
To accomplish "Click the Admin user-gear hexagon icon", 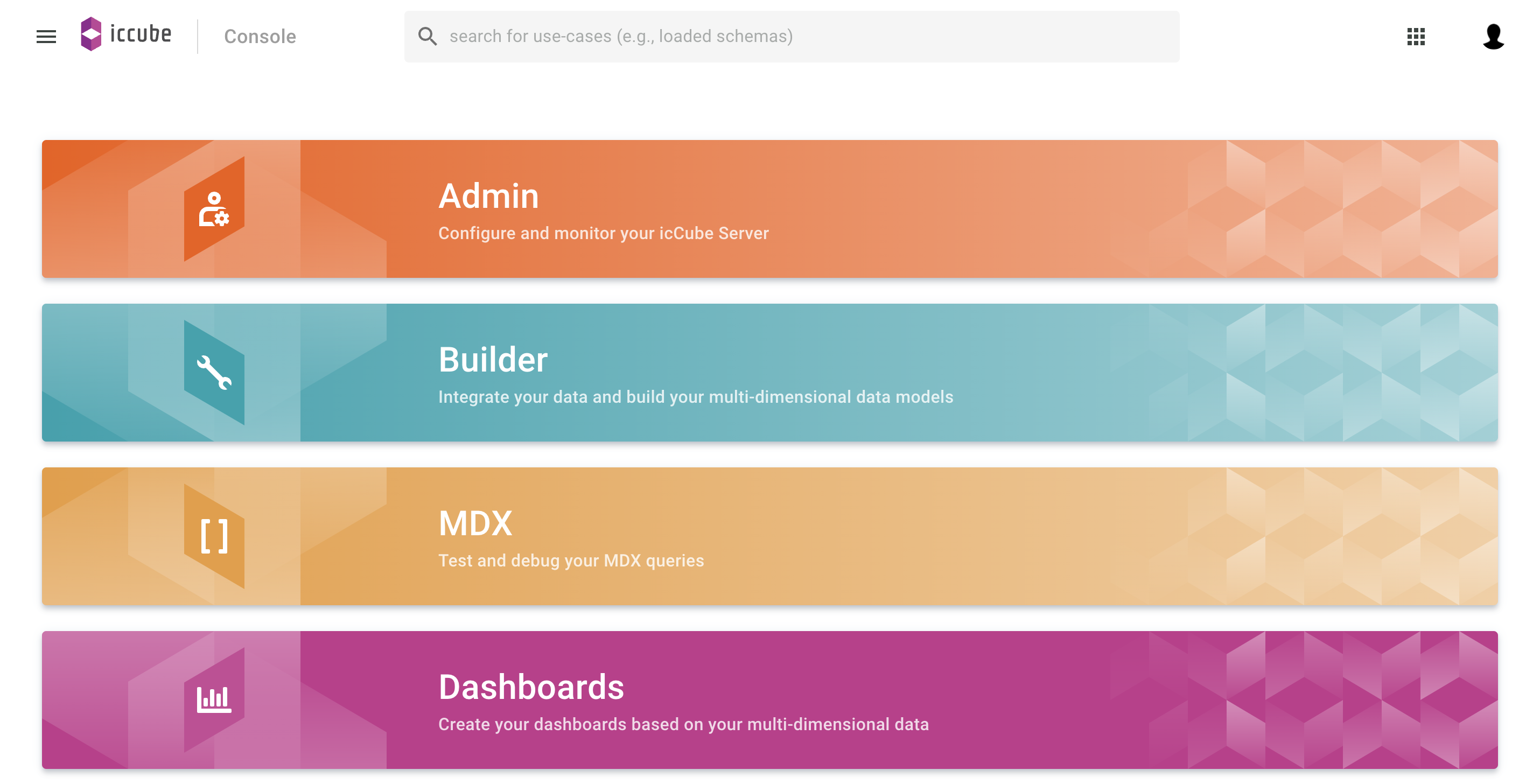I will coord(214,209).
